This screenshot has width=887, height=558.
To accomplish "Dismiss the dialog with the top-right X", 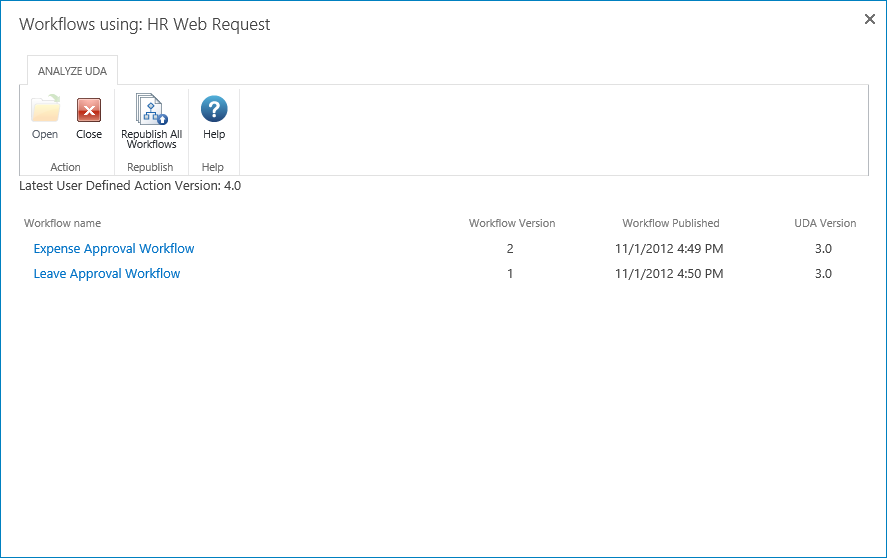I will pyautogui.click(x=869, y=19).
